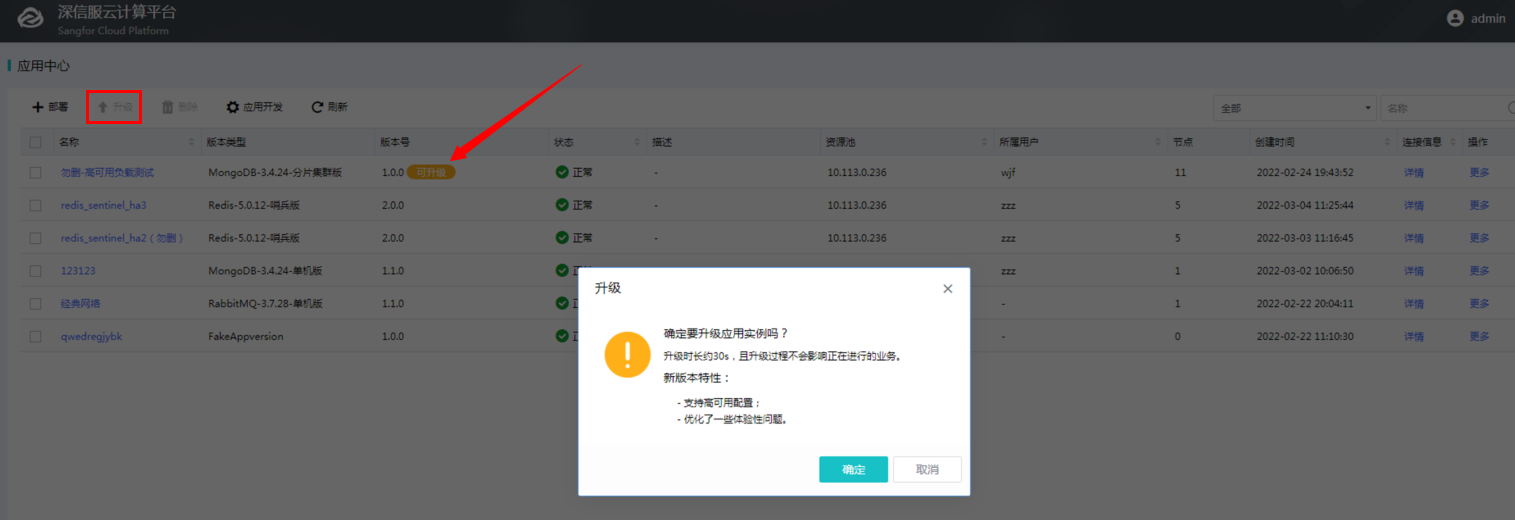Open 更多 menu for 2022-02-24 19:43:52 row
This screenshot has width=1515, height=520.
(1479, 172)
